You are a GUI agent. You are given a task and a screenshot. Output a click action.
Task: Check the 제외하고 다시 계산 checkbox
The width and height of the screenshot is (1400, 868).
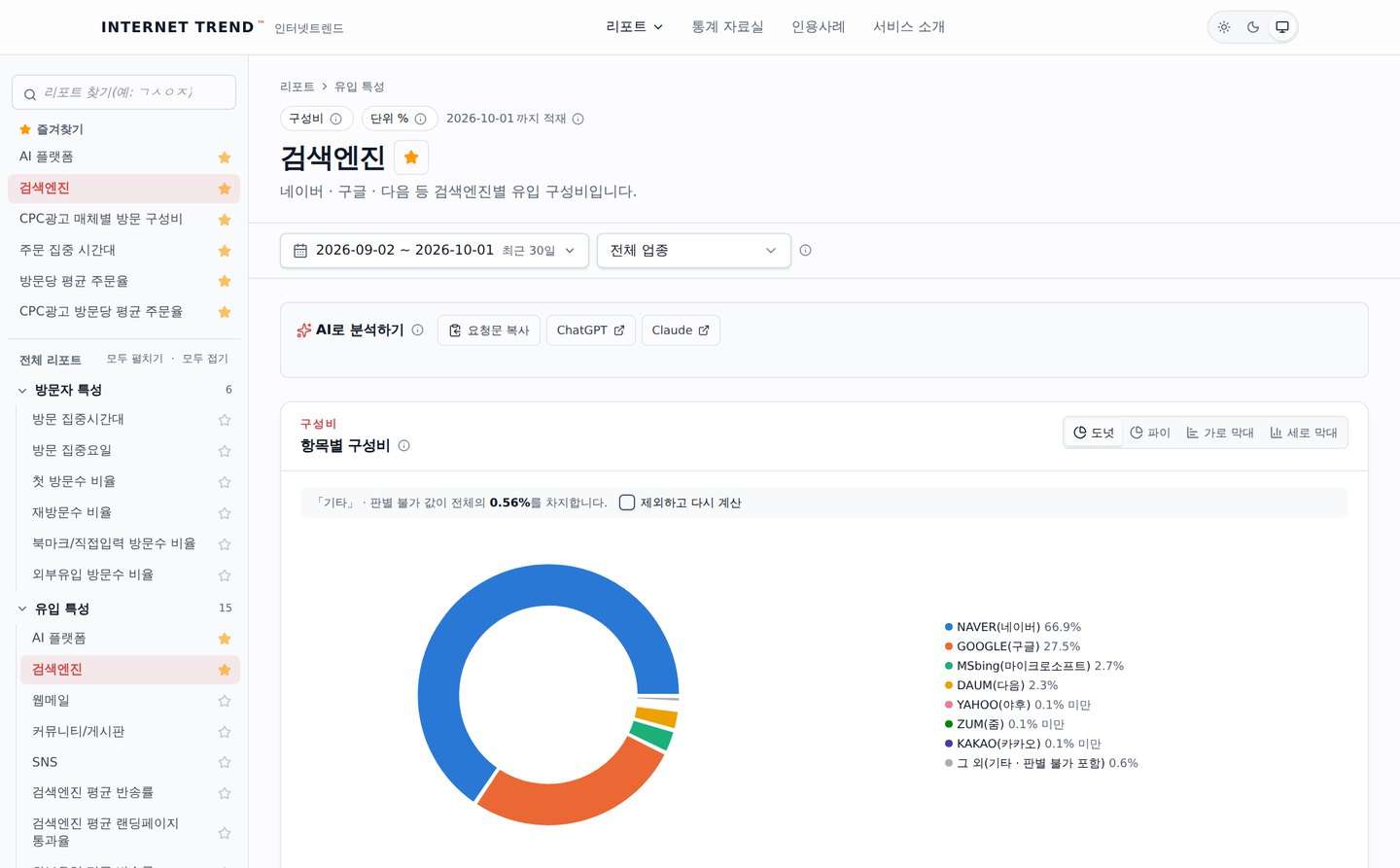pyautogui.click(x=627, y=503)
